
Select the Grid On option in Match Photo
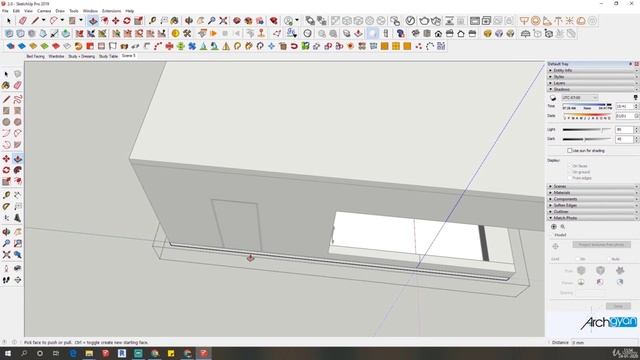click(577, 259)
